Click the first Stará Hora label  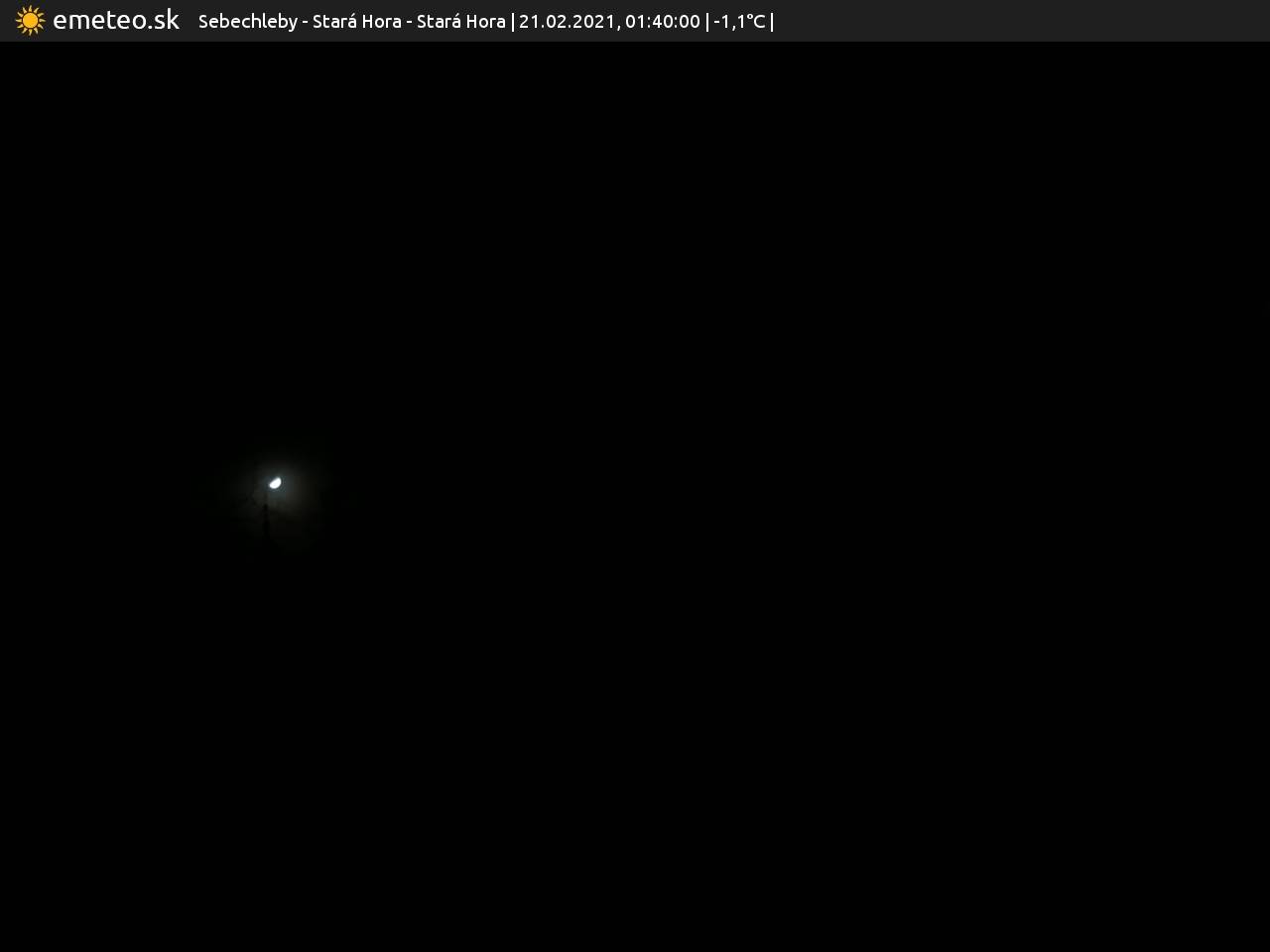pyautogui.click(x=356, y=22)
